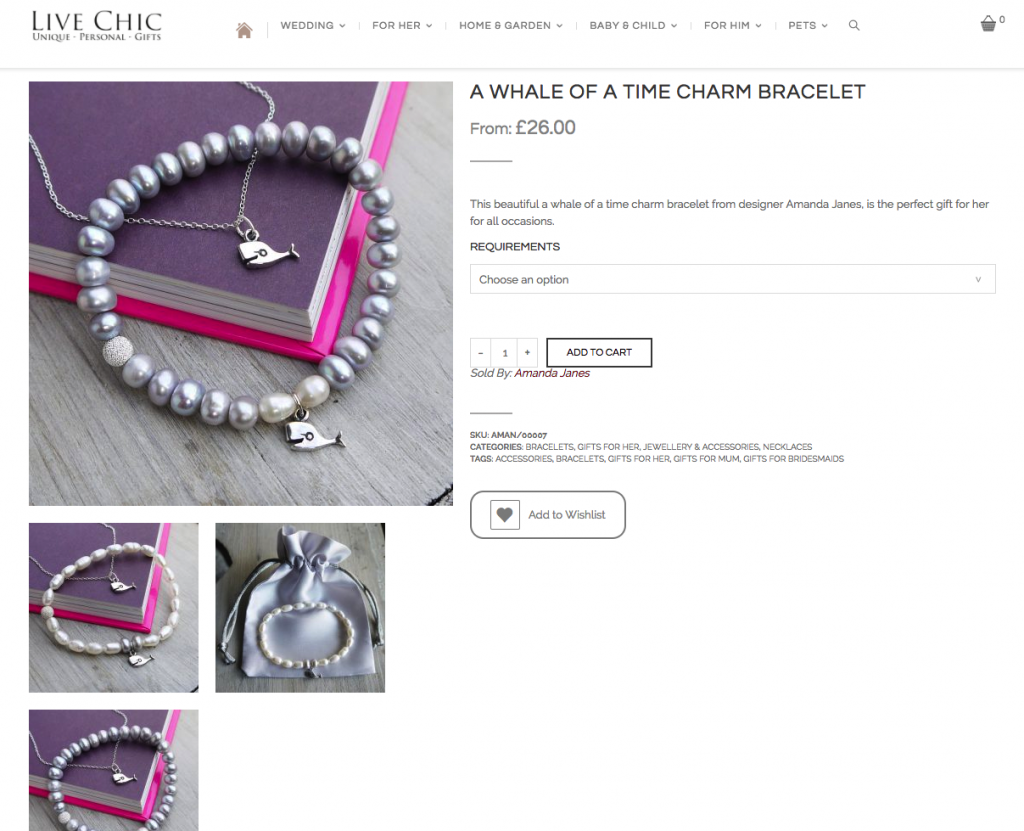Open the Requirements option dropdown
1024x831 pixels.
coord(733,279)
